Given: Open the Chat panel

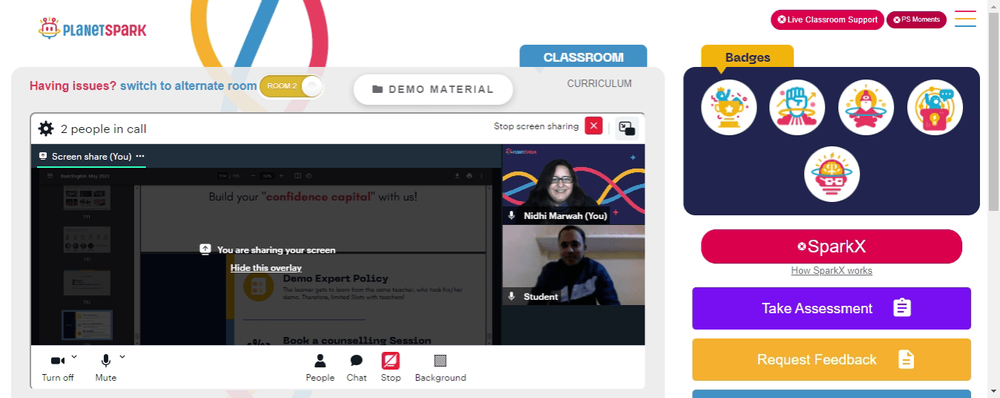Looking at the screenshot, I should click(357, 368).
